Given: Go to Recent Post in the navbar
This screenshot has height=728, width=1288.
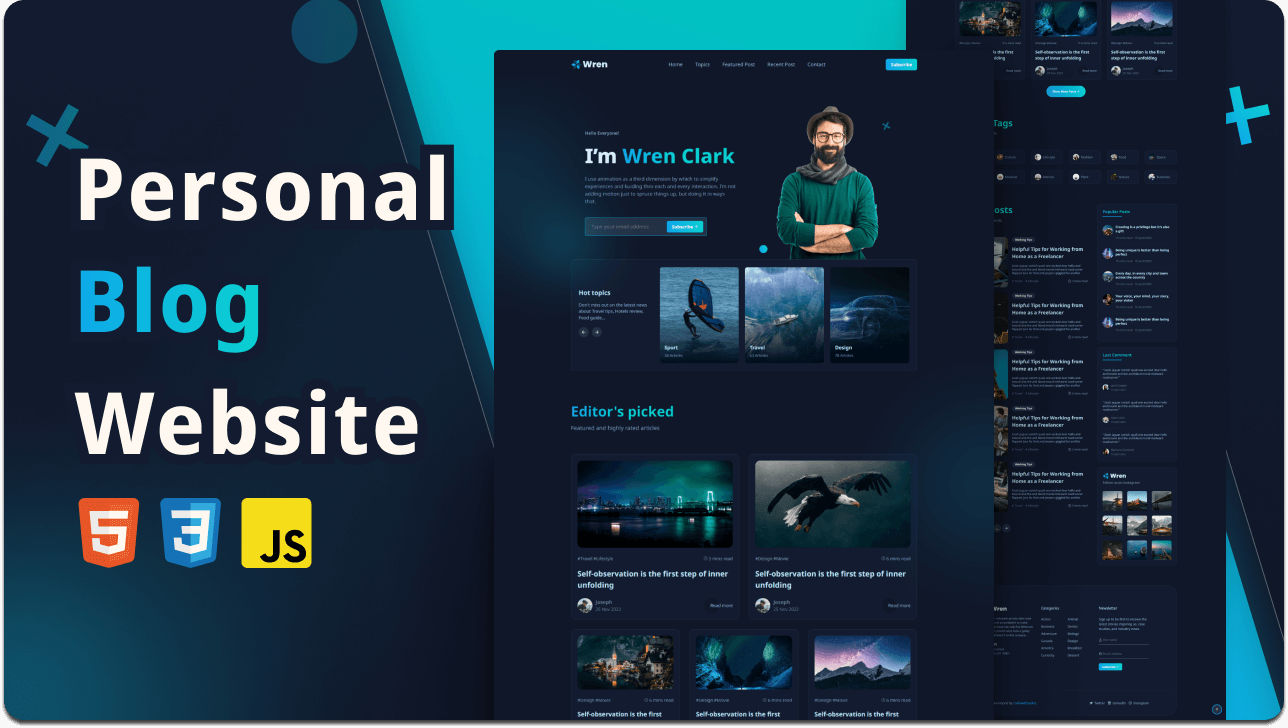Looking at the screenshot, I should coord(781,65).
